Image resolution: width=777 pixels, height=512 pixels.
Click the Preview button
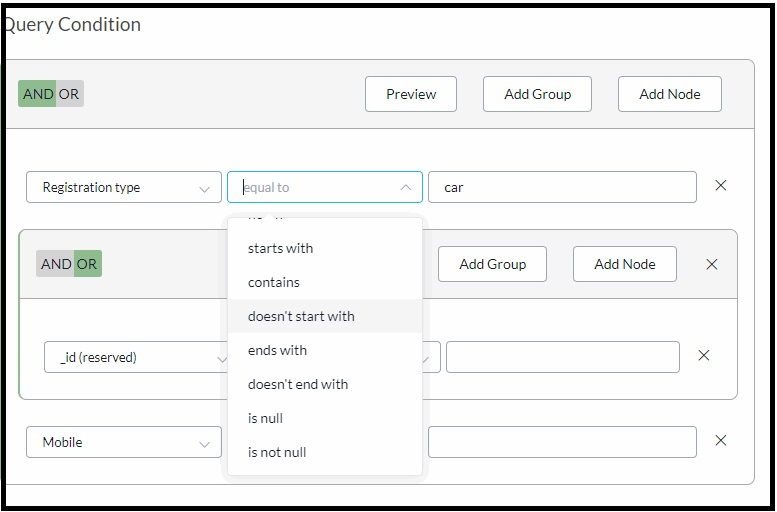411,94
